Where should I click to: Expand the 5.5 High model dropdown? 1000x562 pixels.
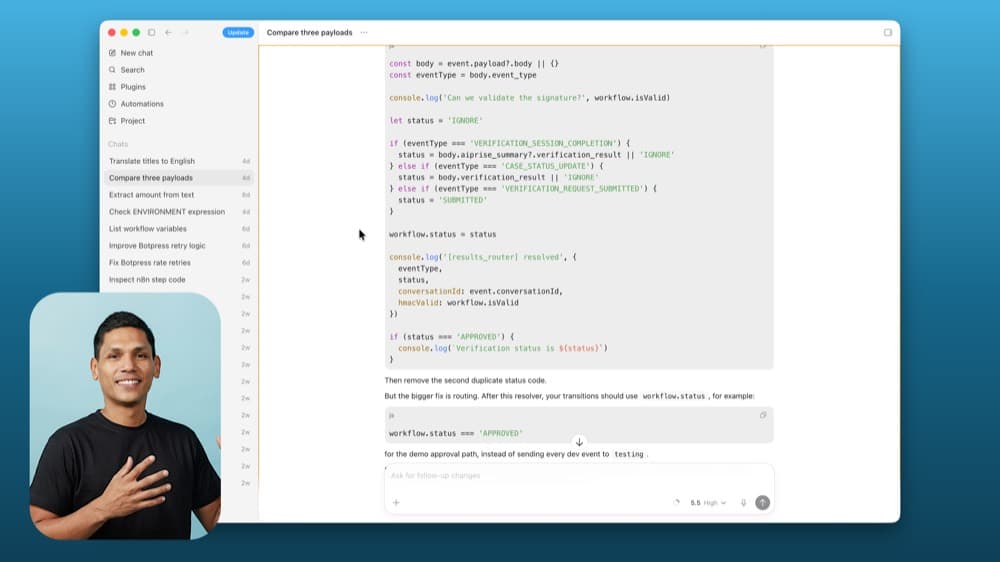[x=708, y=503]
